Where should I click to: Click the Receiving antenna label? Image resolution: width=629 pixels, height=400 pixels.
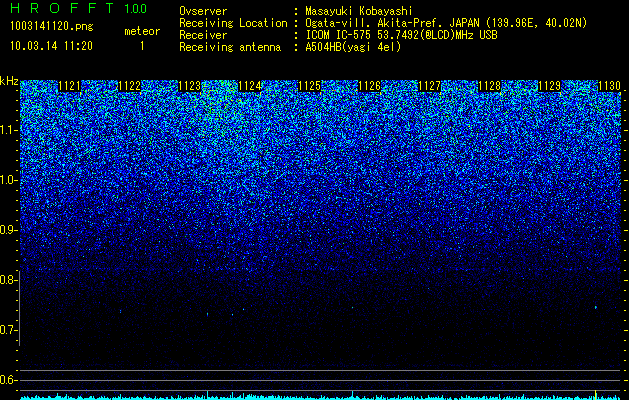coord(230,47)
